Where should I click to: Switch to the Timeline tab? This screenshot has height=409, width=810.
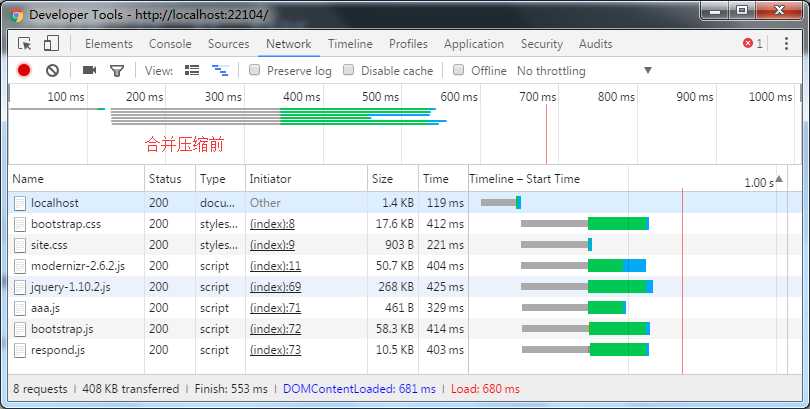pos(350,44)
